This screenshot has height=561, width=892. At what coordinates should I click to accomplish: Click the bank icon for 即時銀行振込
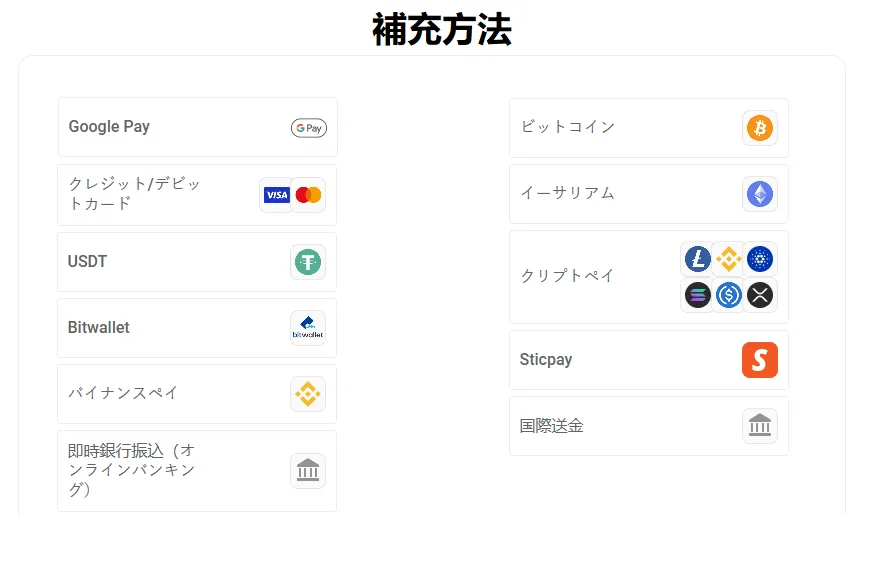tap(308, 471)
